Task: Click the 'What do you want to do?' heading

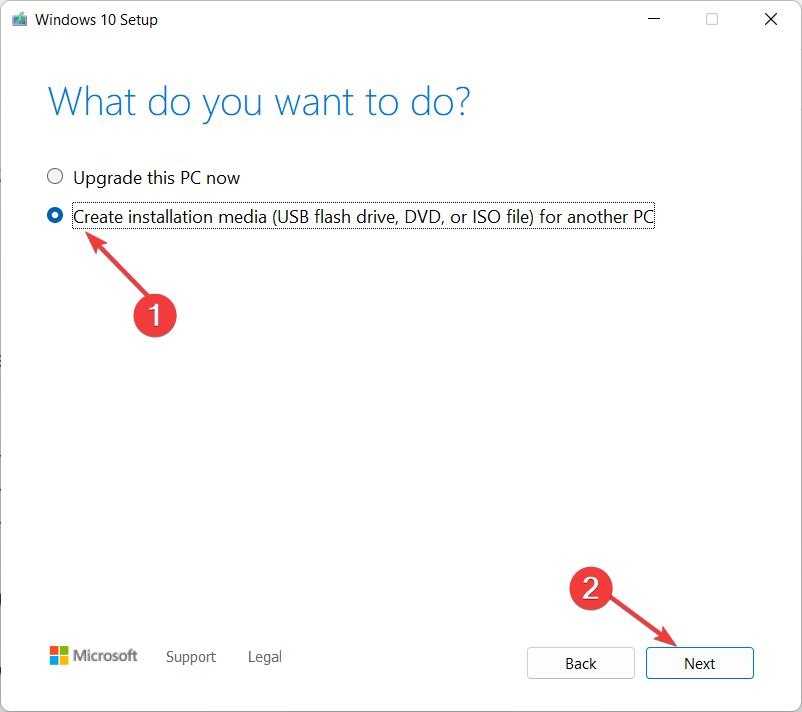Action: point(259,102)
